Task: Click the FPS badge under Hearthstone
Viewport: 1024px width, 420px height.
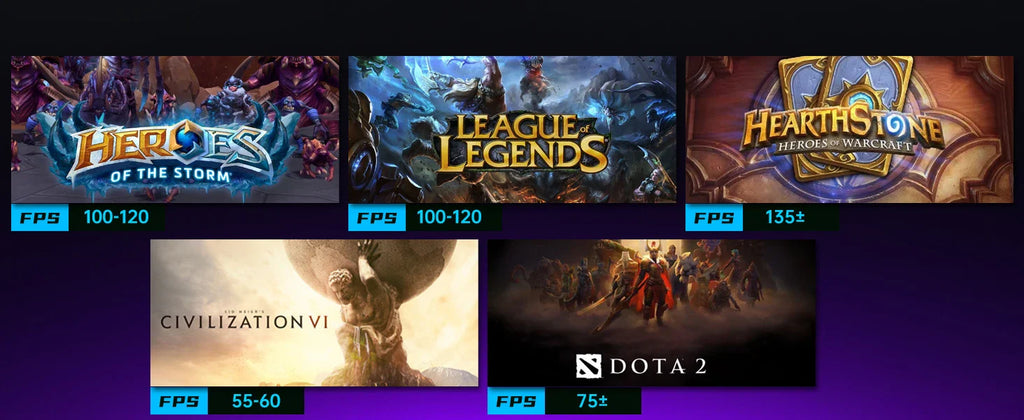Action: pyautogui.click(x=714, y=218)
